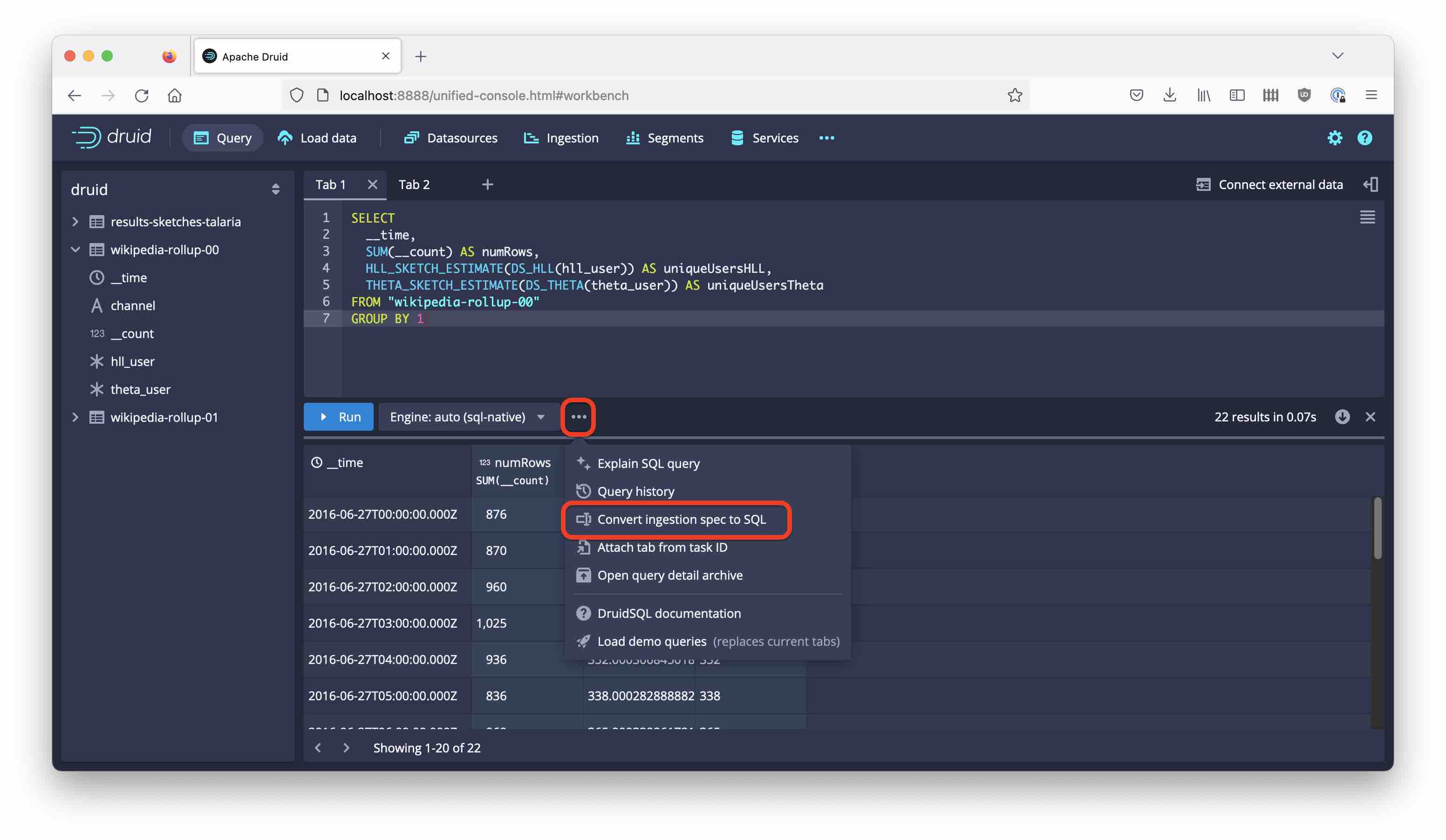The height and width of the screenshot is (840, 1446).
Task: Click the collapse panel icon beside Connect external data
Action: click(x=1371, y=185)
